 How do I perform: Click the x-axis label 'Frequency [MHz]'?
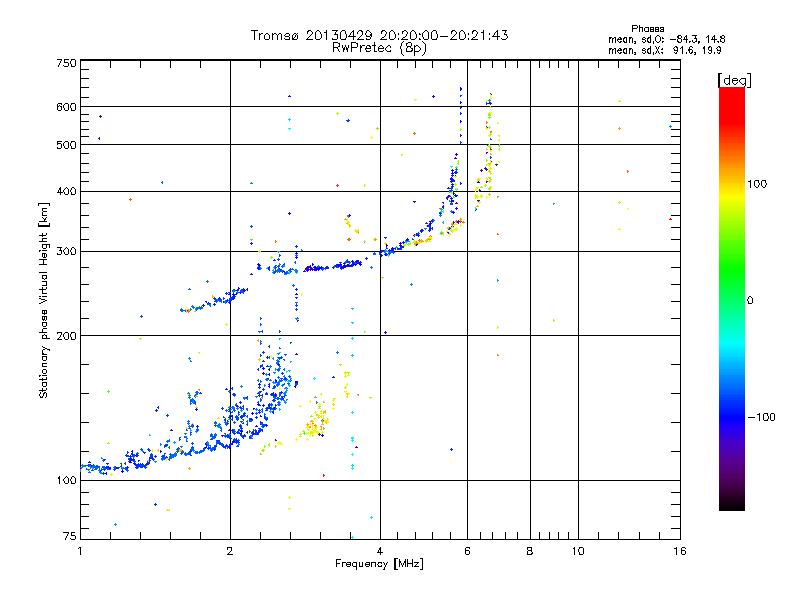click(379, 564)
